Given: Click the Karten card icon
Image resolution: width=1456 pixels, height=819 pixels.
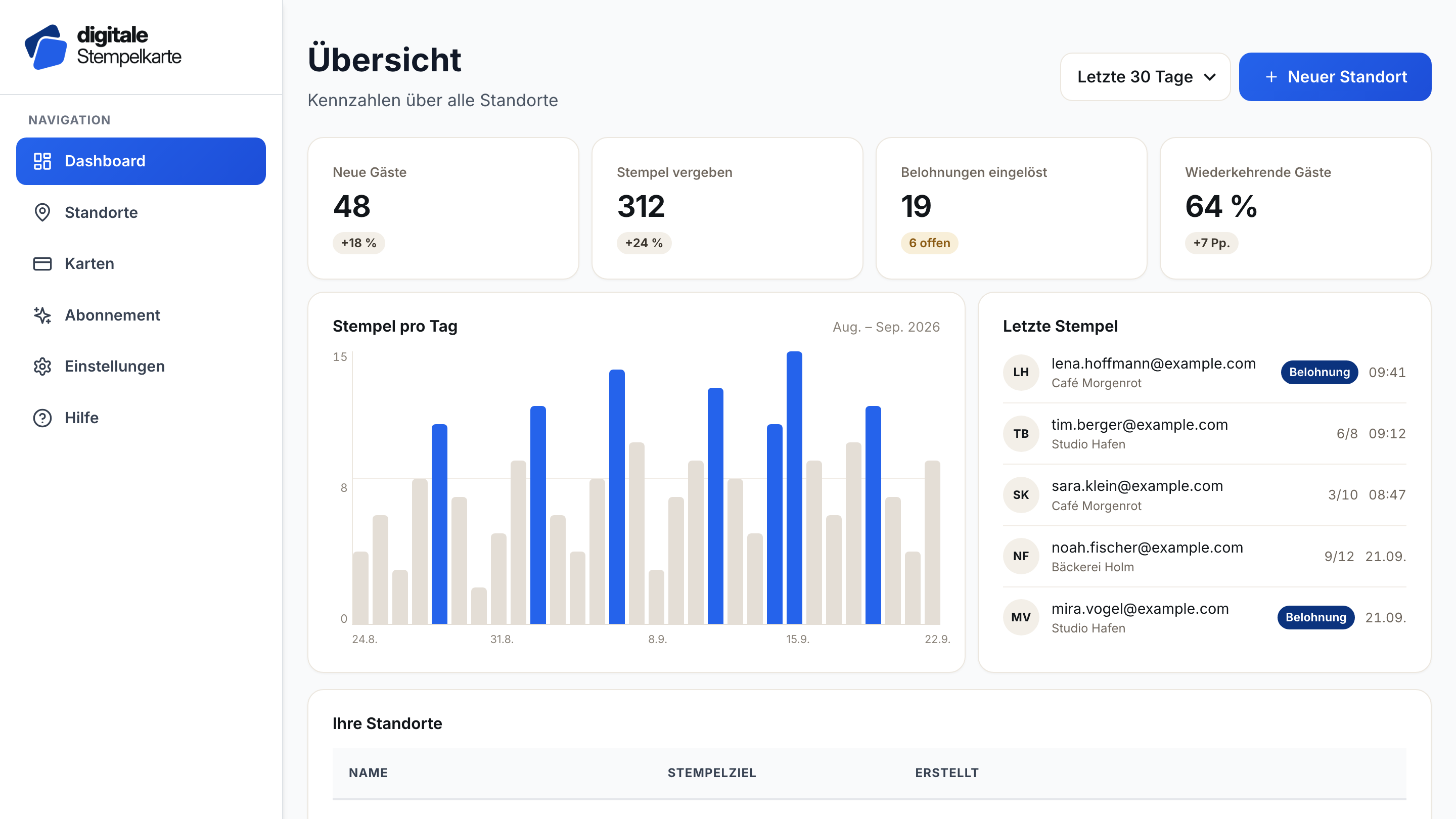Looking at the screenshot, I should tap(42, 264).
